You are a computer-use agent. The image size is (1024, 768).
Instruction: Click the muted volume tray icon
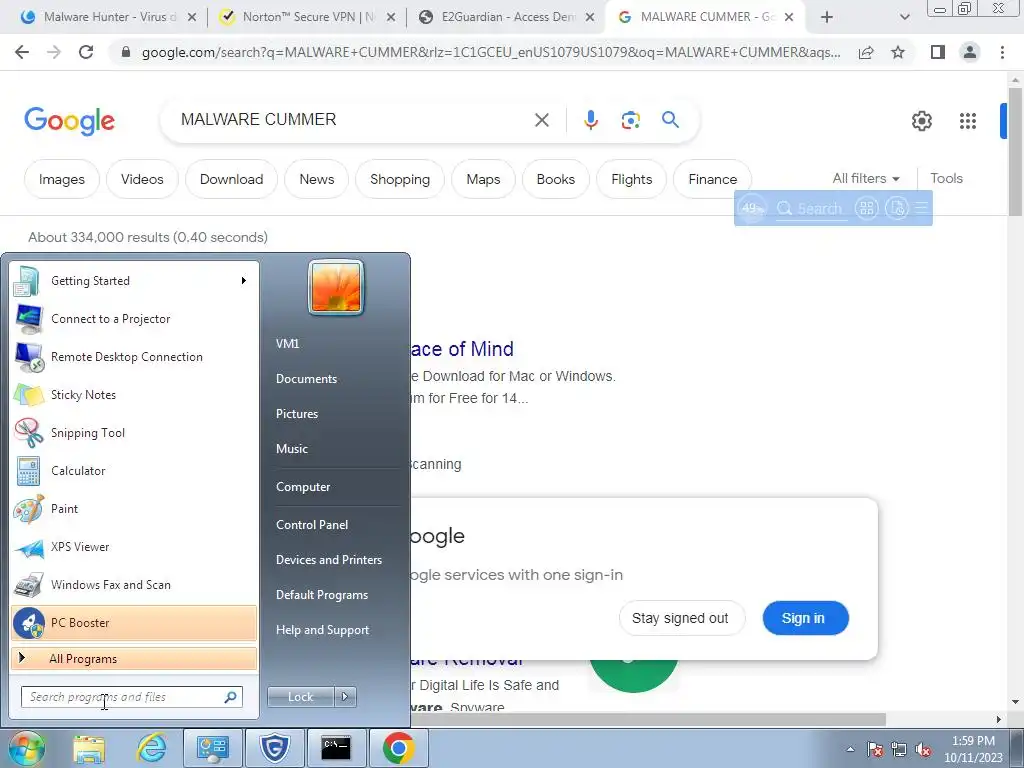tap(923, 750)
